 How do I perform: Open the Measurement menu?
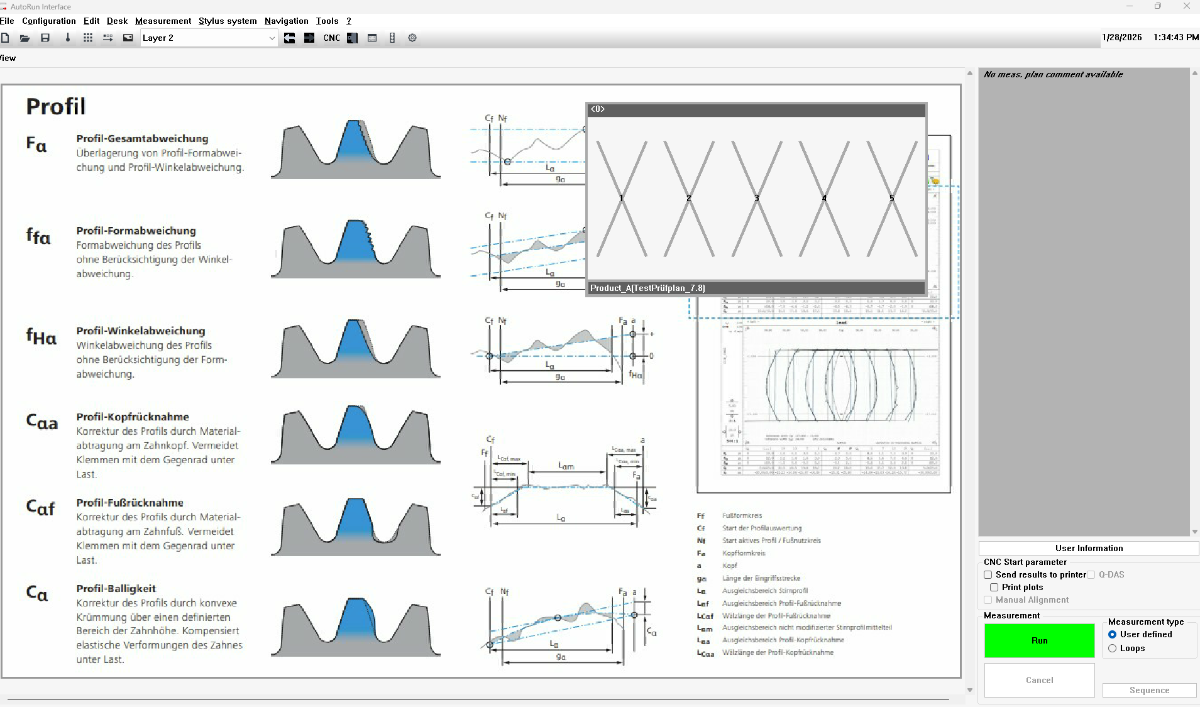pyautogui.click(x=163, y=21)
